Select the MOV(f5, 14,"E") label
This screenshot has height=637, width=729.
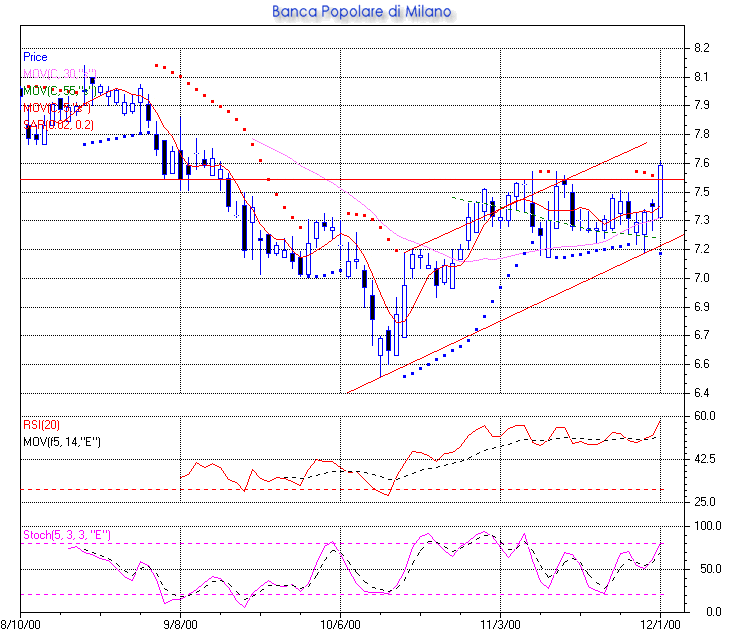[62, 442]
